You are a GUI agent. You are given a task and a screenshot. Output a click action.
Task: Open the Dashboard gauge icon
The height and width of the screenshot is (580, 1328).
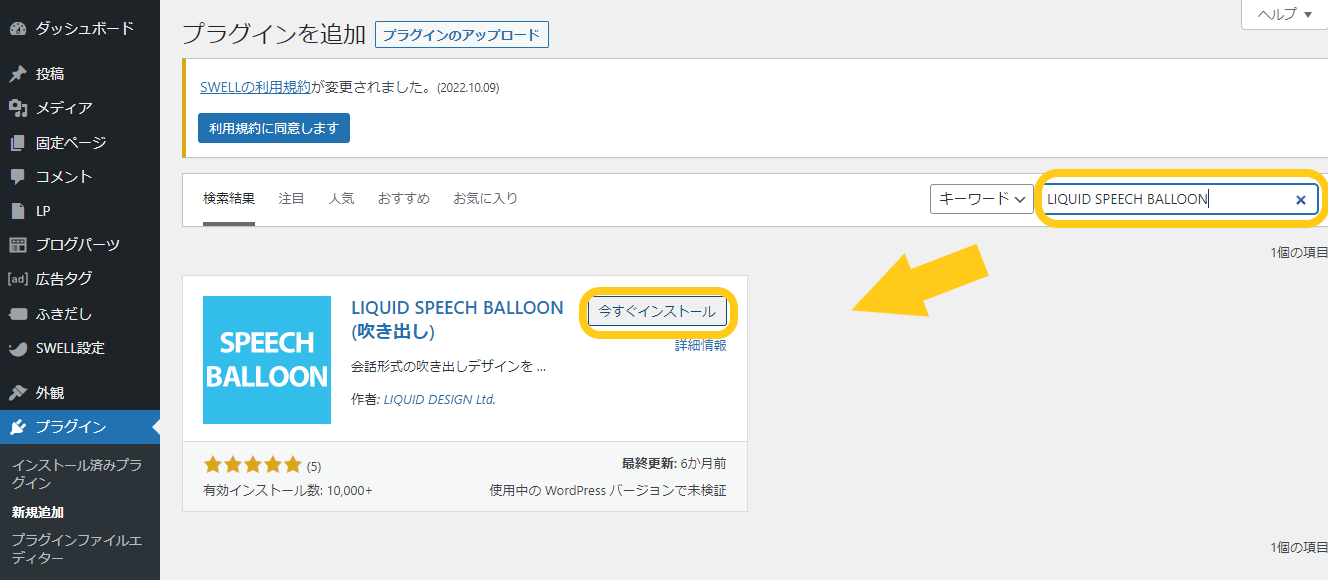[x=17, y=29]
